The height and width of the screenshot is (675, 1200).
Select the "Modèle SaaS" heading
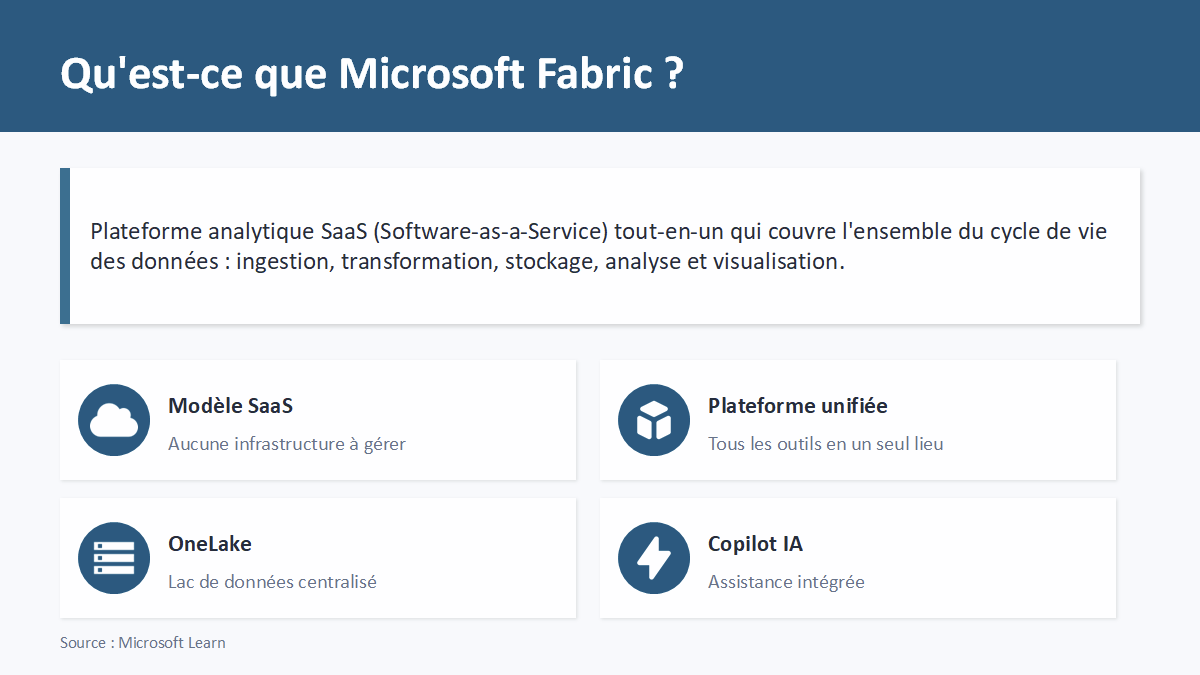tap(230, 406)
